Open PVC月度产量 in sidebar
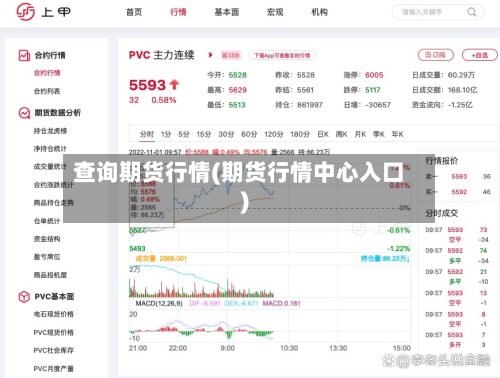 click(54, 369)
